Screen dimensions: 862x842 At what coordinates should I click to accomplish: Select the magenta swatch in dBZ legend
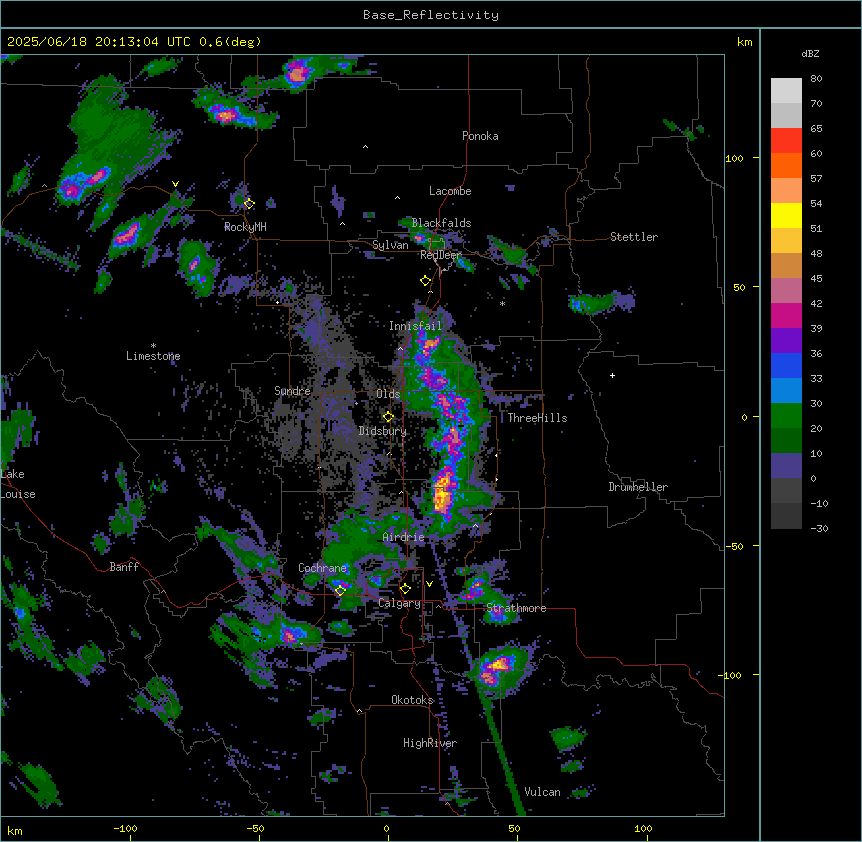[786, 315]
